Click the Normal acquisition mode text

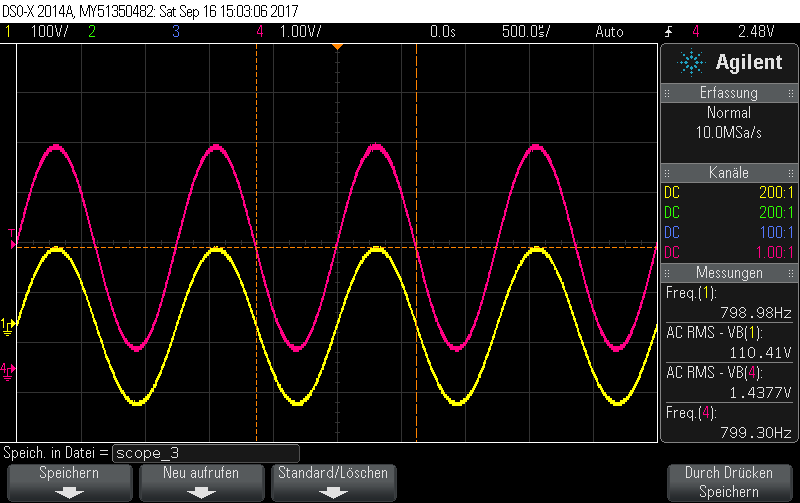729,113
